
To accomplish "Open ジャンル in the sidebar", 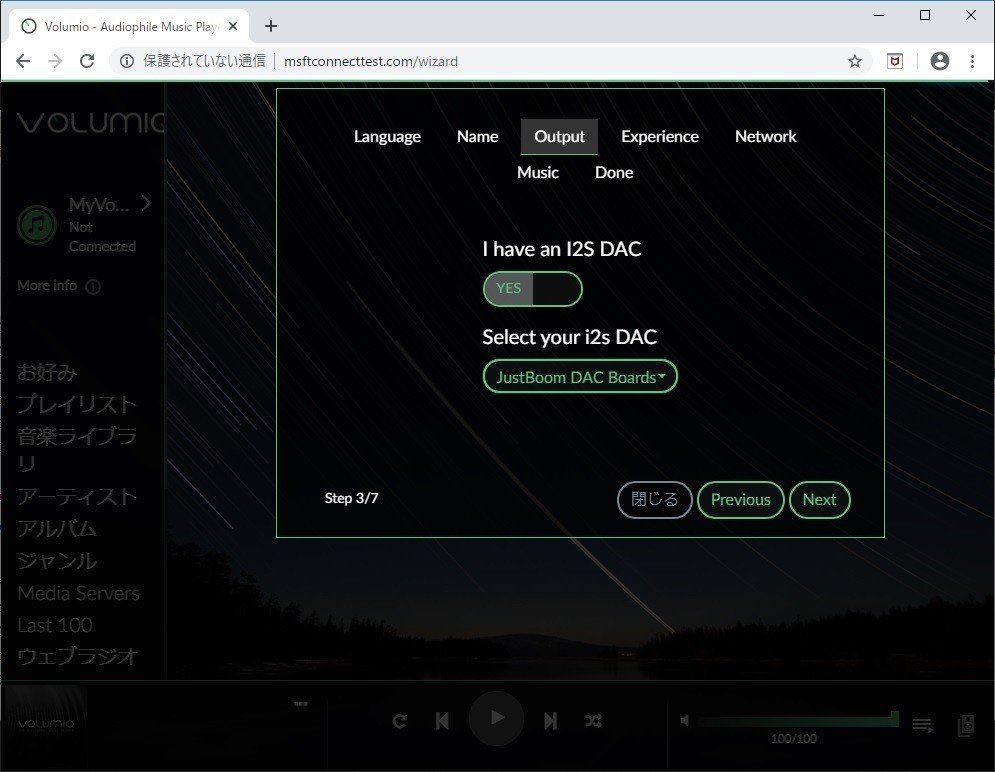I will (x=56, y=561).
